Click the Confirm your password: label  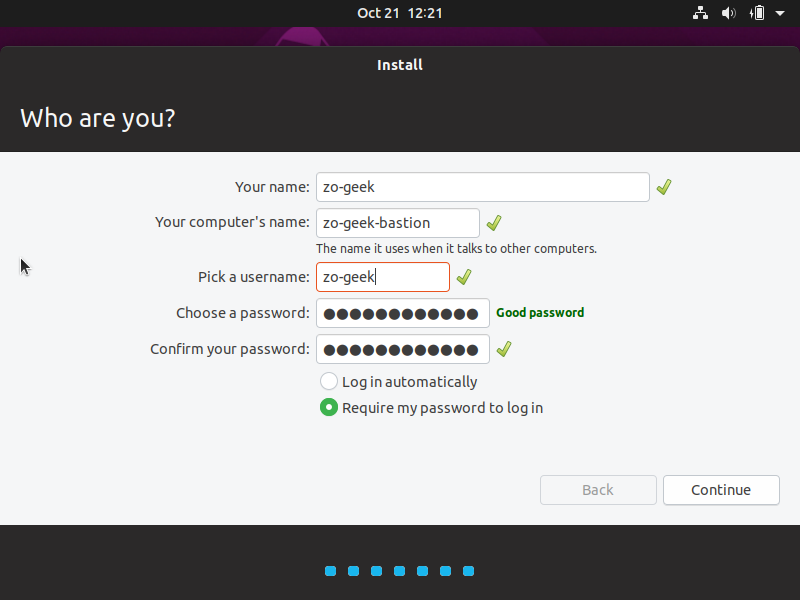click(x=230, y=349)
